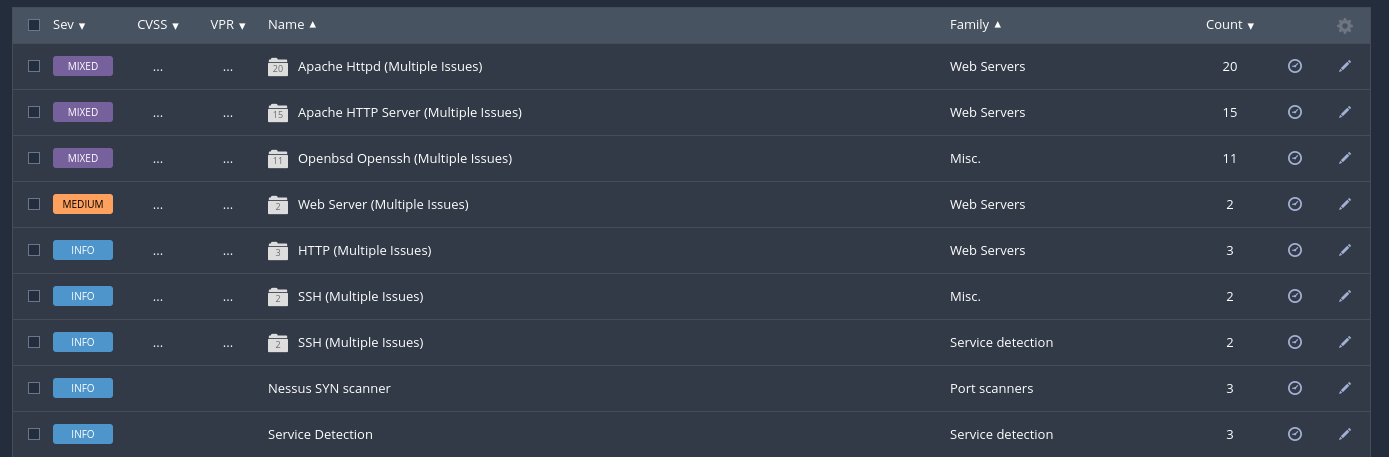Sort by the Sev column dropdown
1389x457 pixels.
69,25
